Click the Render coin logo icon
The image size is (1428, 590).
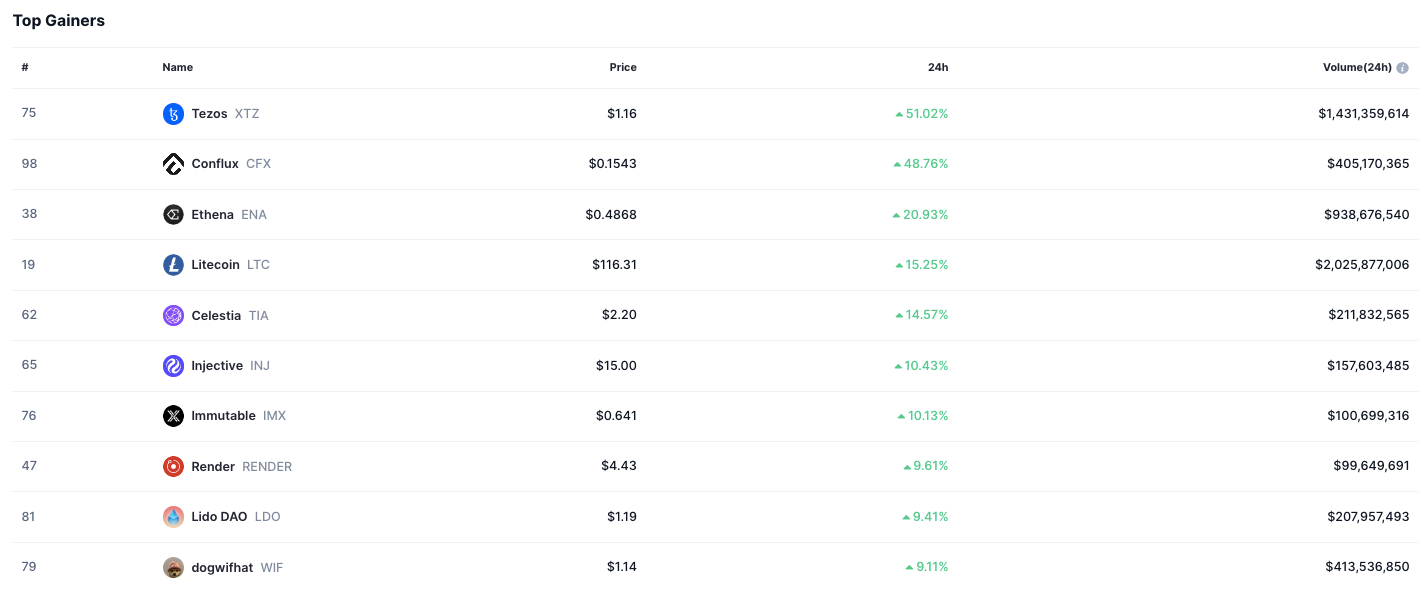click(173, 466)
